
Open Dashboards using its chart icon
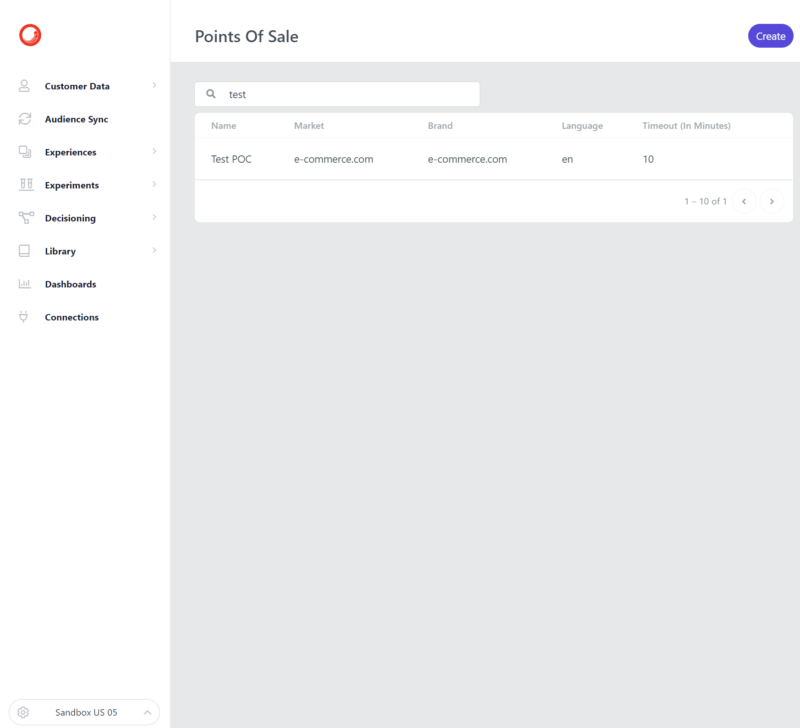pyautogui.click(x=22, y=284)
